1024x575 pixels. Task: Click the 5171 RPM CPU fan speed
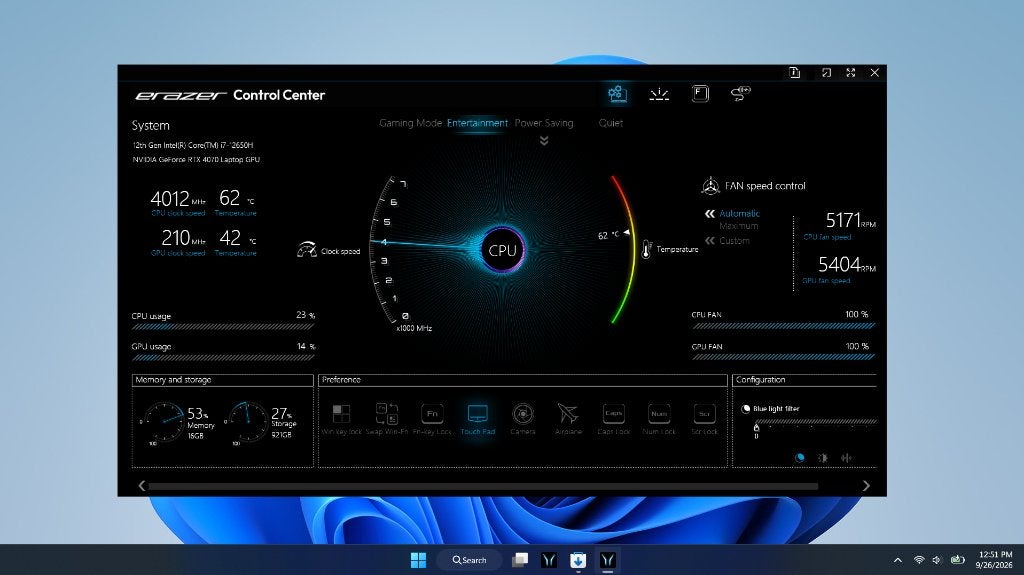point(850,220)
